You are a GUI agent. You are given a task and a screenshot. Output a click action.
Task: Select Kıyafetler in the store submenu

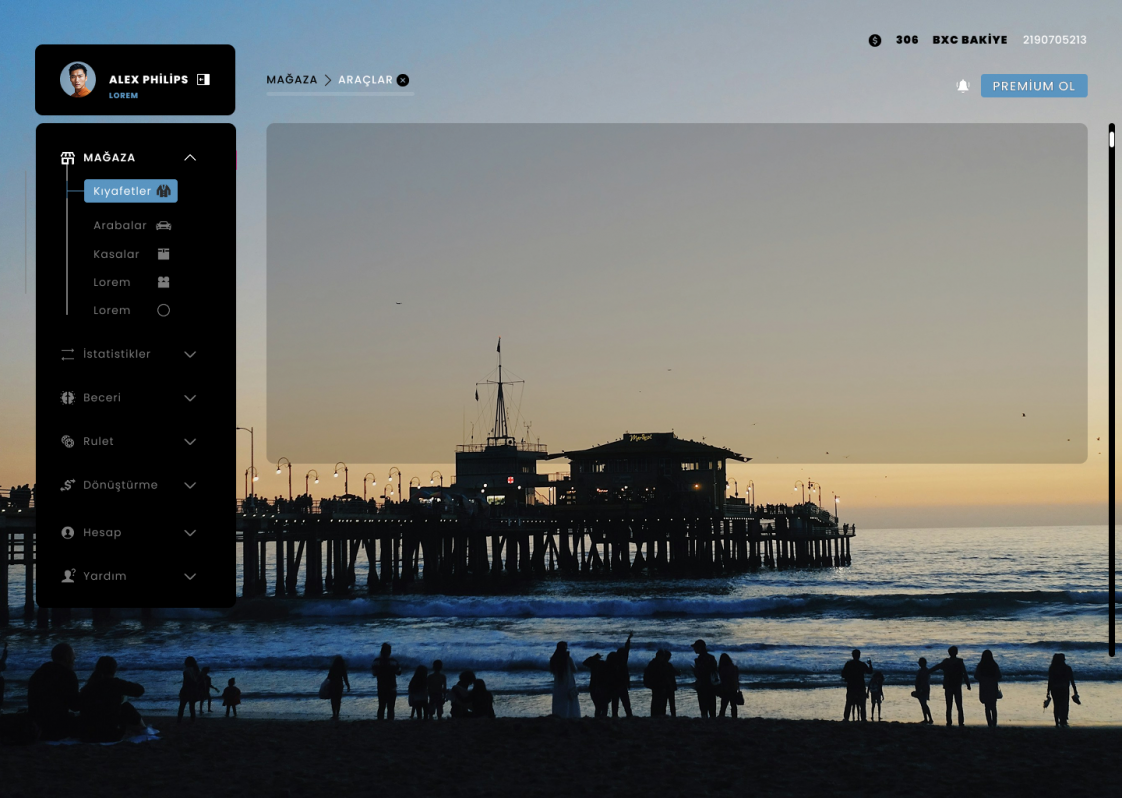coord(130,191)
